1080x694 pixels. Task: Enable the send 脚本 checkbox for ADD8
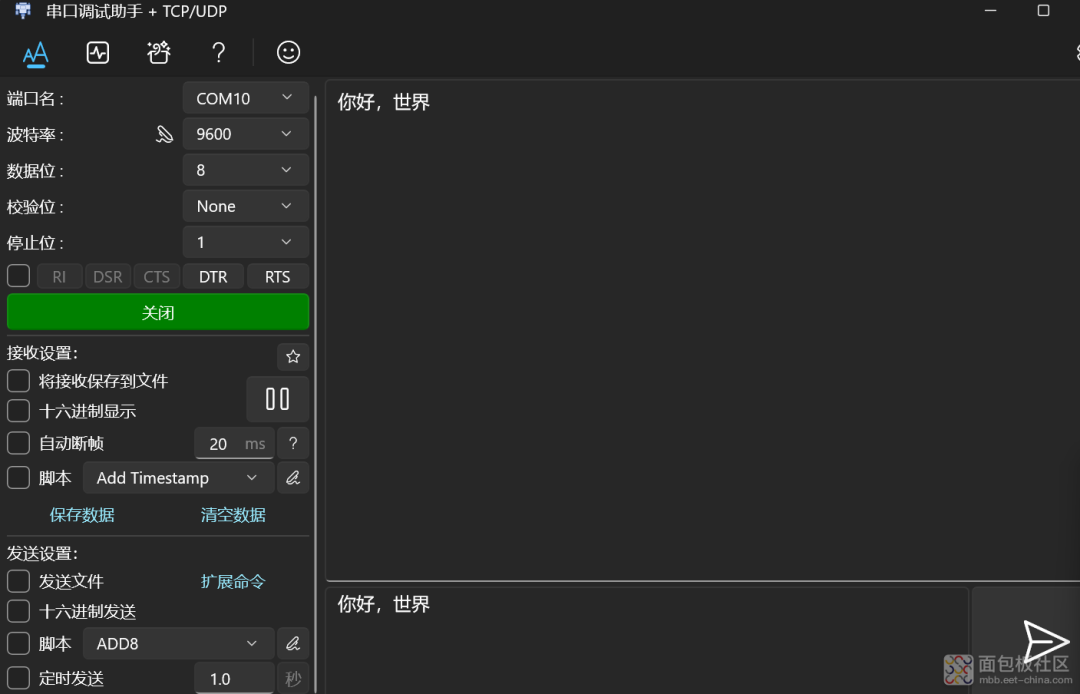pos(19,644)
